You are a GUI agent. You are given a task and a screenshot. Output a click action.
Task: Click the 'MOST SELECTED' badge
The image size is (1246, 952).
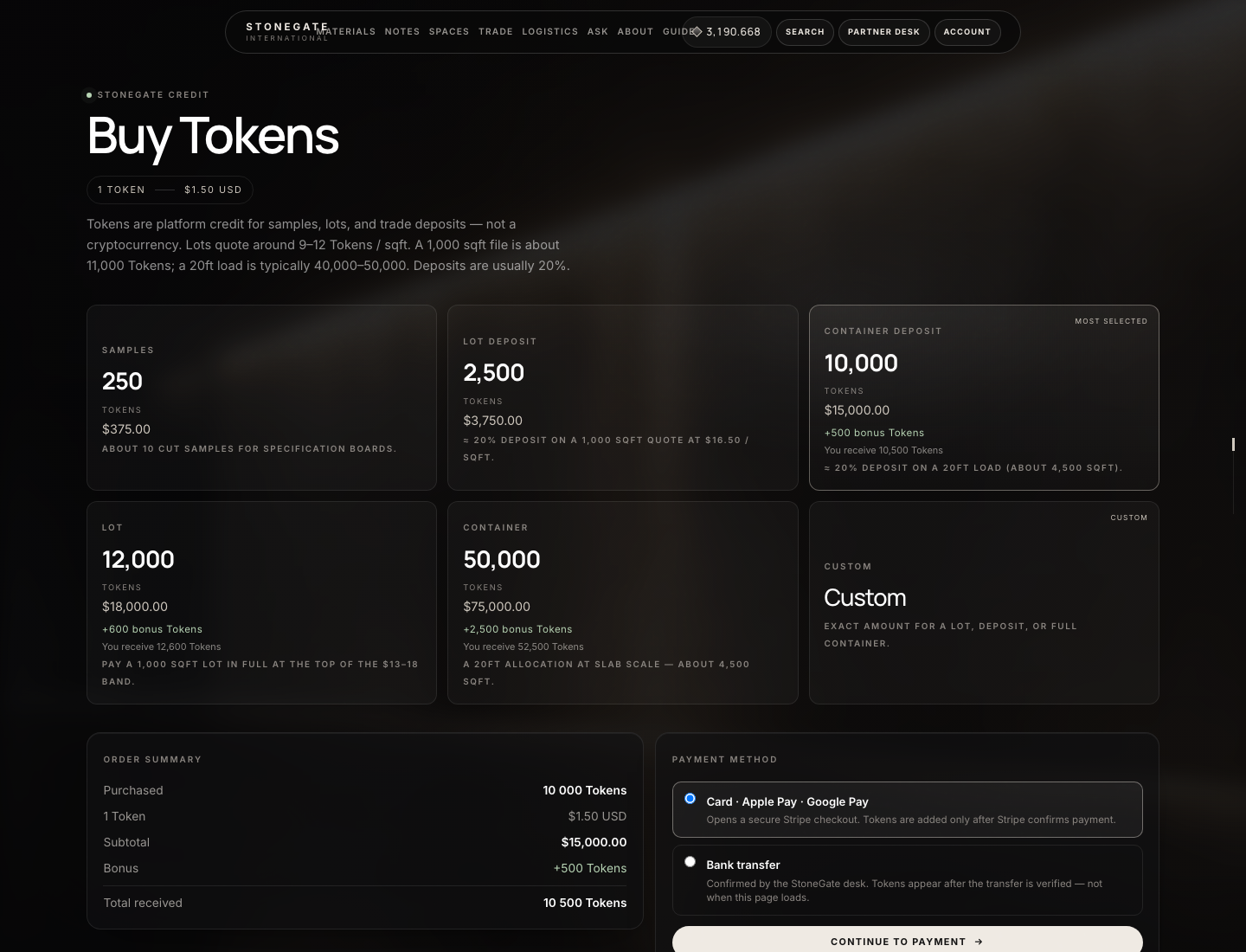point(1111,321)
